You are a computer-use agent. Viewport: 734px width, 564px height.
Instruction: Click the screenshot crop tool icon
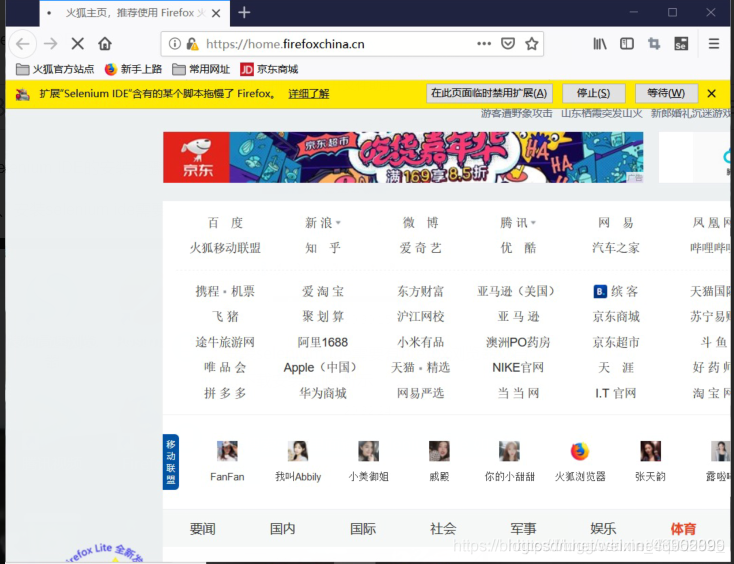pos(654,44)
